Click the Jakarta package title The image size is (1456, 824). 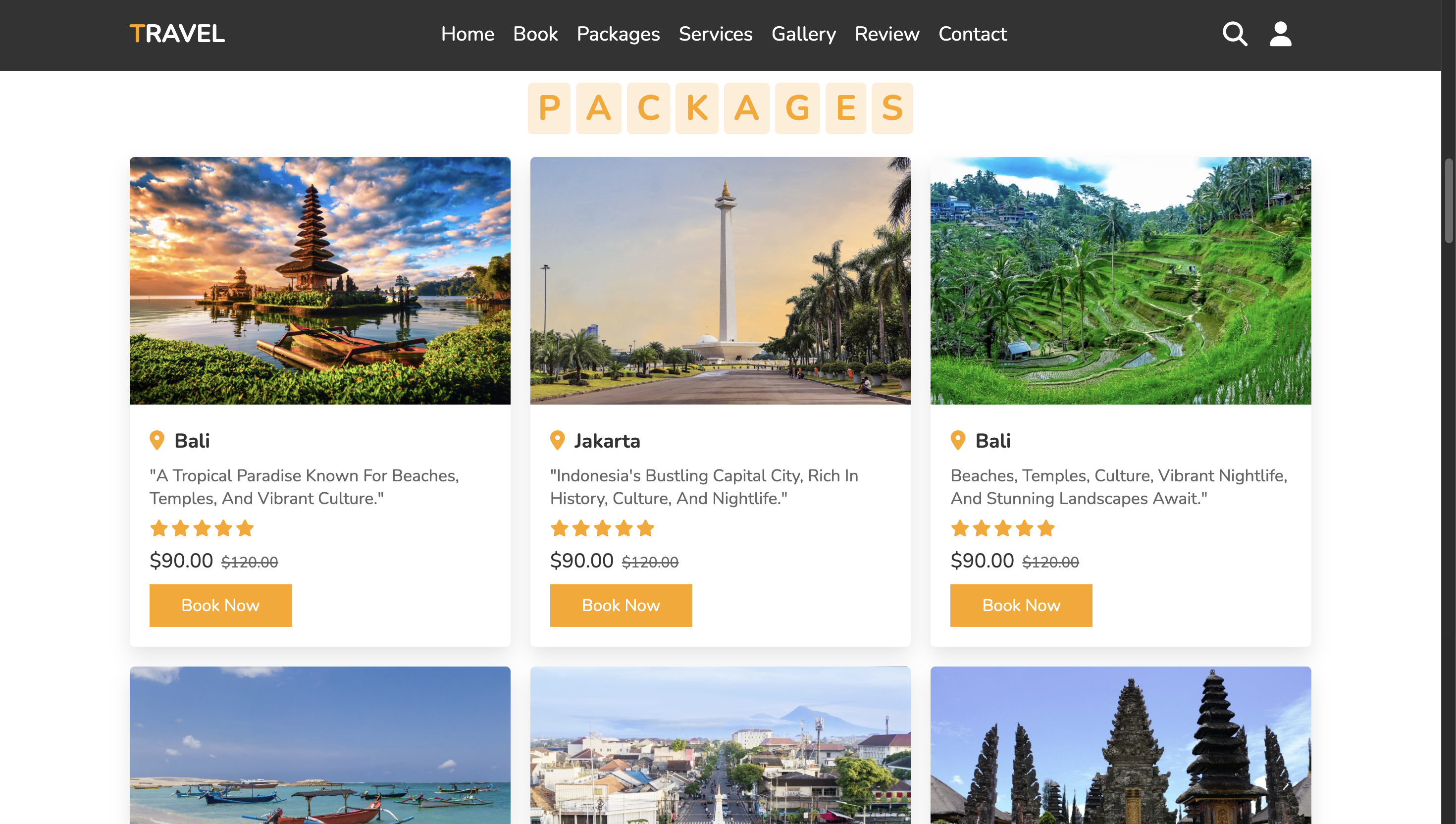(x=607, y=441)
